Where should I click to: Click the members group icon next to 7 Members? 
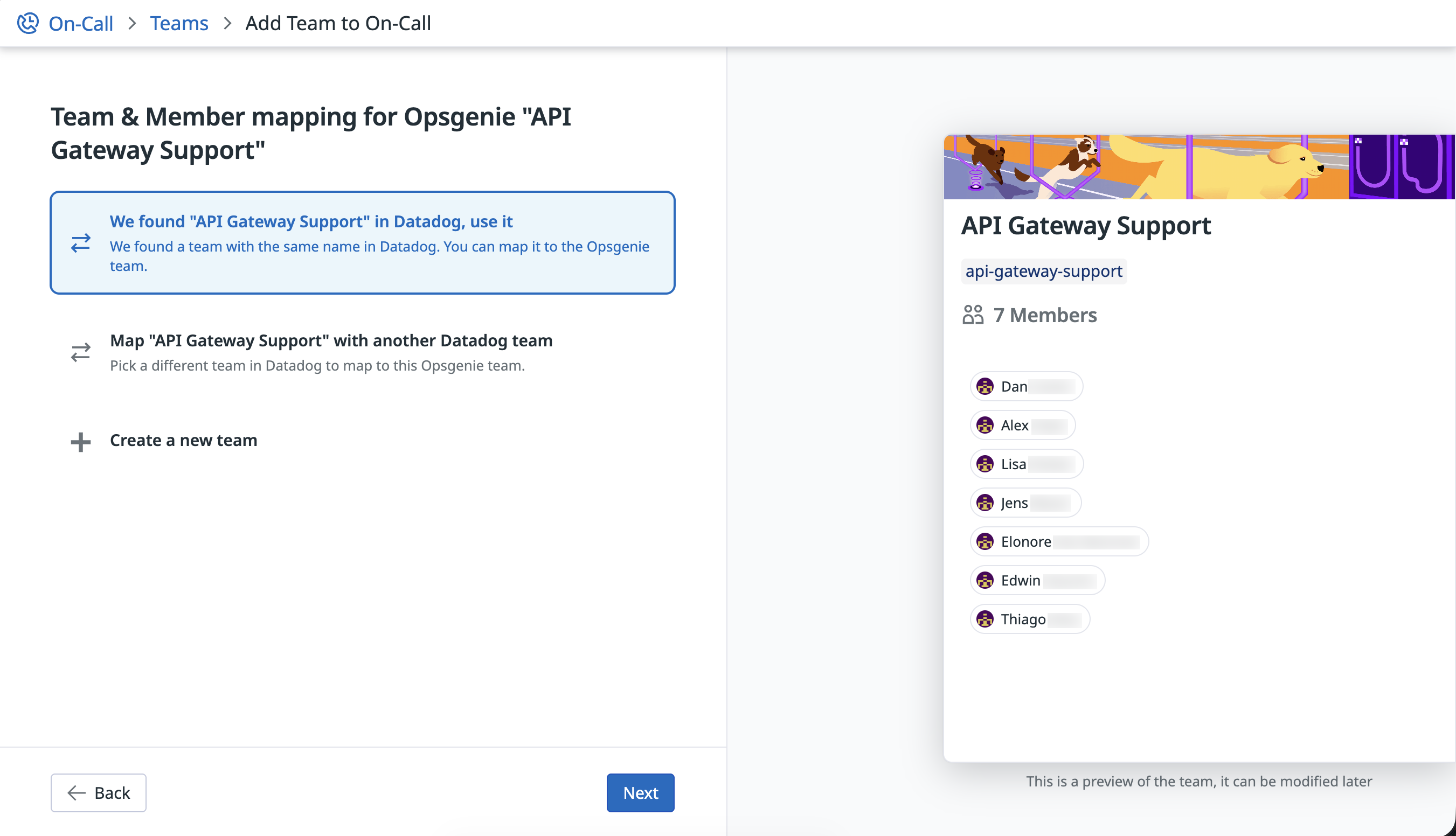[x=973, y=315]
